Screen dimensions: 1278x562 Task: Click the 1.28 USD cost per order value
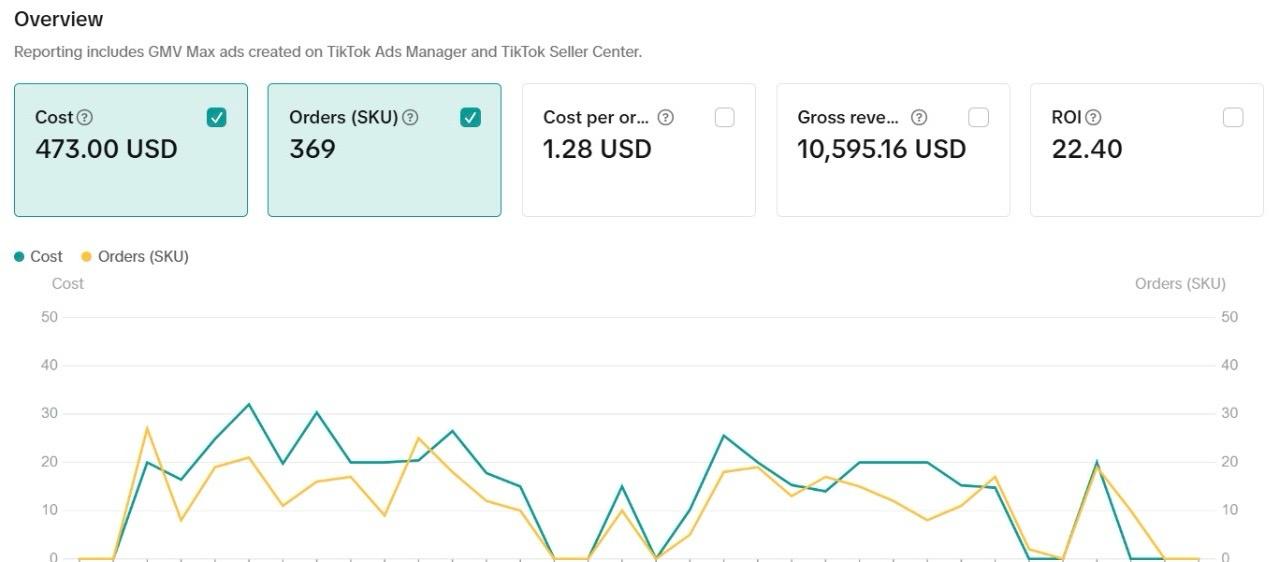tap(597, 149)
